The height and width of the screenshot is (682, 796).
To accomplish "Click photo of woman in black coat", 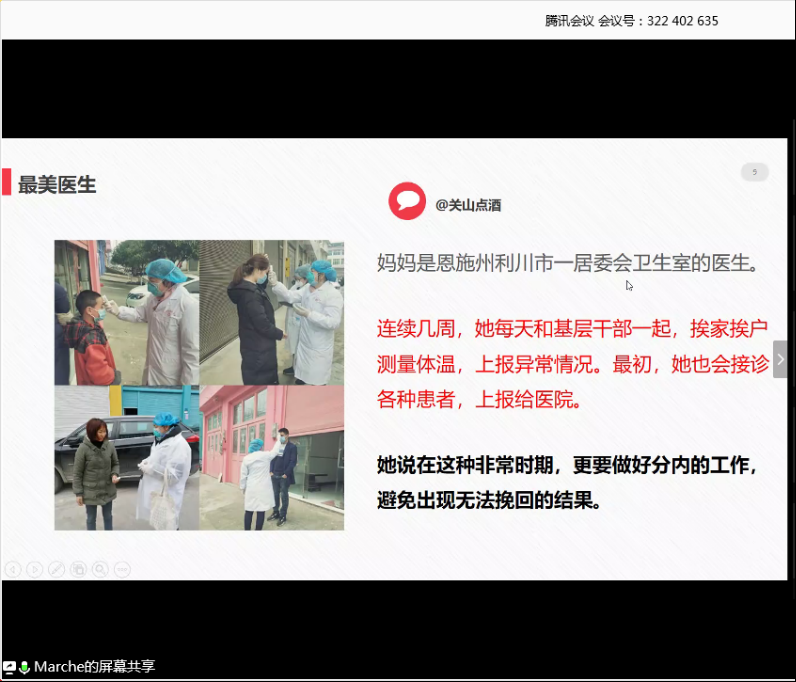I will [x=272, y=312].
